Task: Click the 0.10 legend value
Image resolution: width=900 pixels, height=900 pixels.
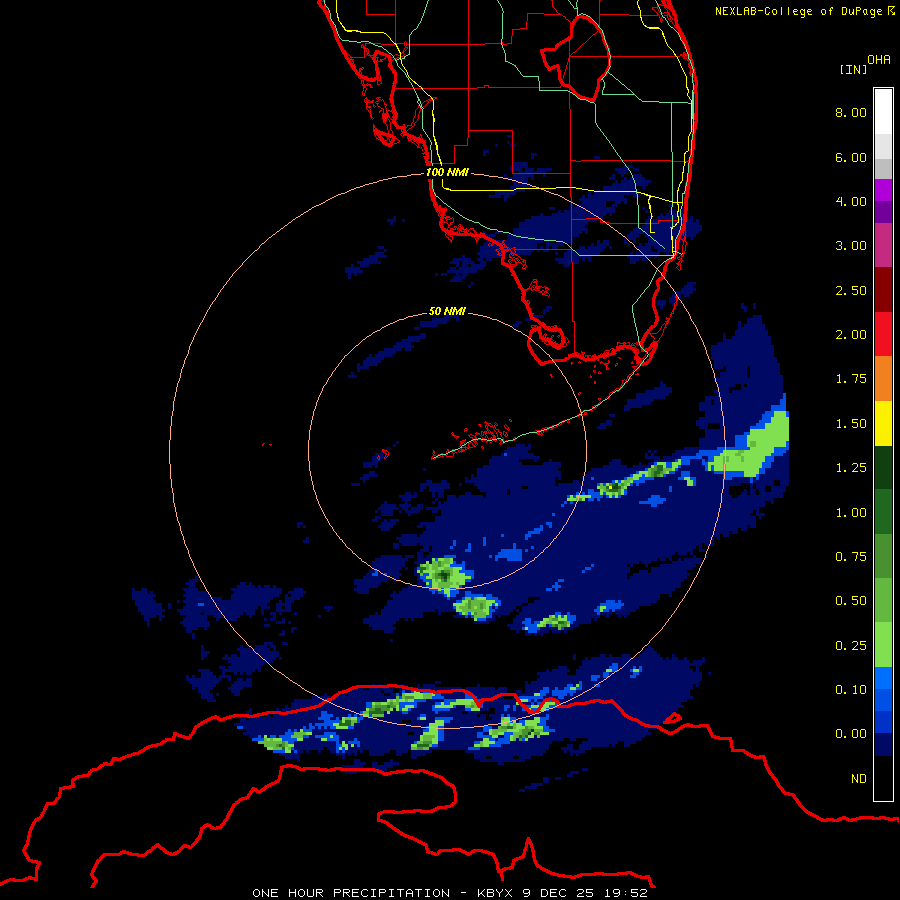Action: pos(851,690)
